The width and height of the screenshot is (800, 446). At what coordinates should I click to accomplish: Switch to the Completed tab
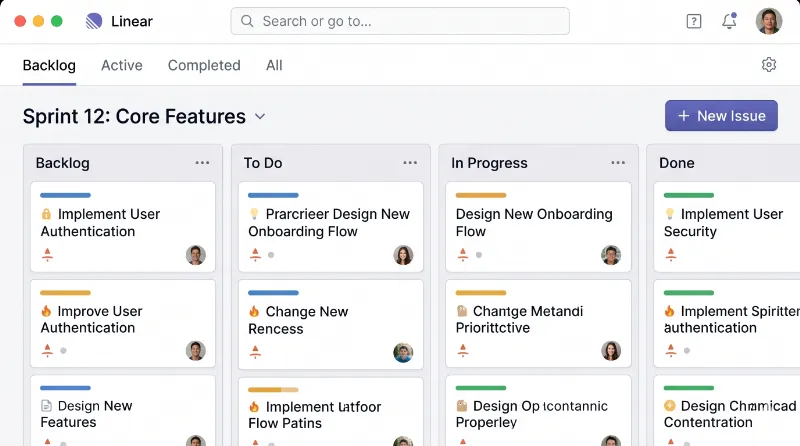coord(204,65)
